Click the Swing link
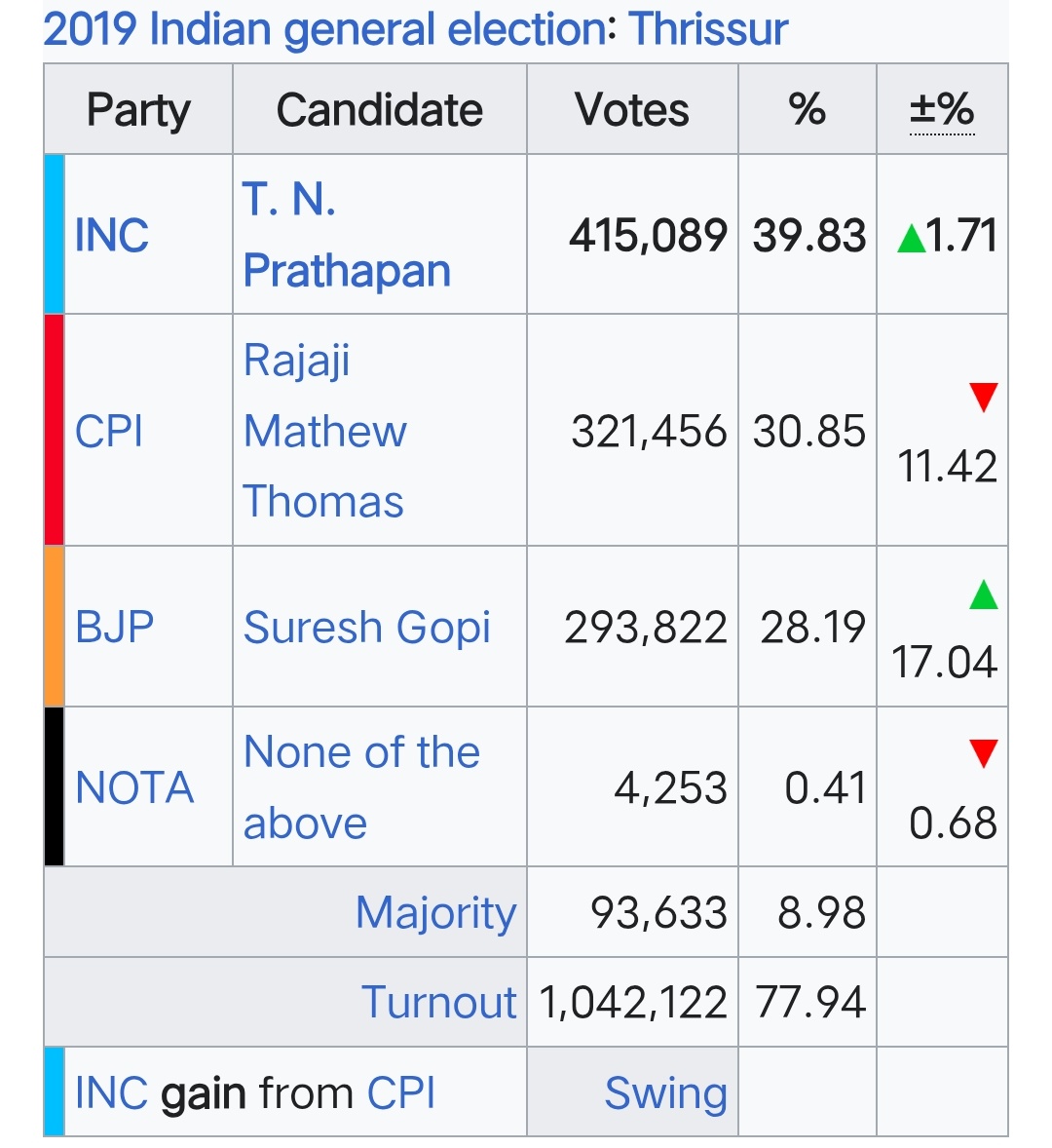Screen dimensions: 1052x1148 665,1093
